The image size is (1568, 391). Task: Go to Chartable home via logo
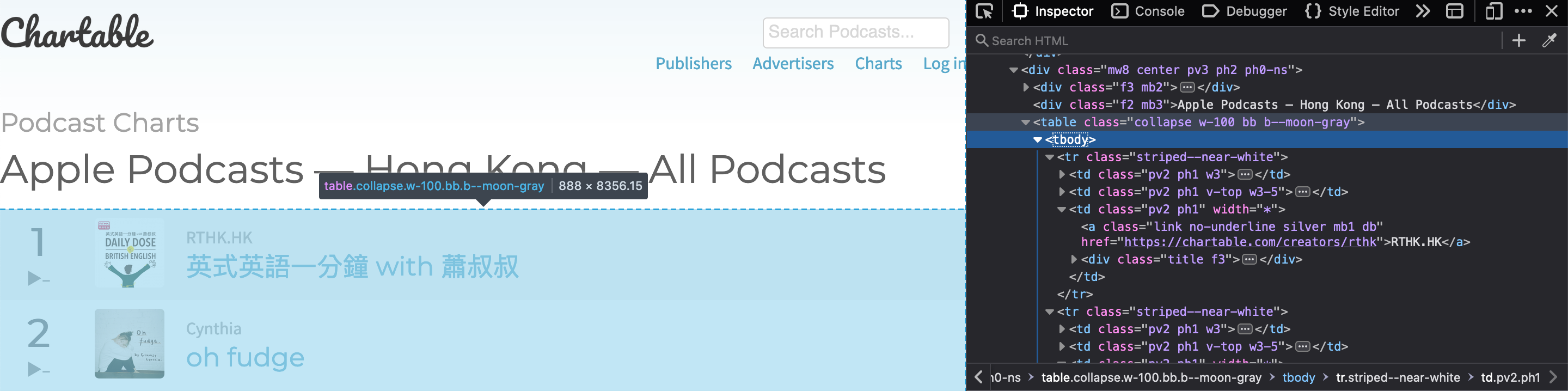click(77, 32)
